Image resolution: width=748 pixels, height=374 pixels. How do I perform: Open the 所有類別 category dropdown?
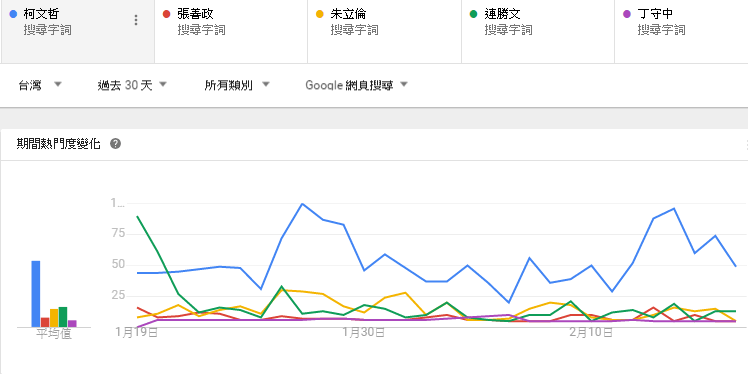pyautogui.click(x=237, y=85)
